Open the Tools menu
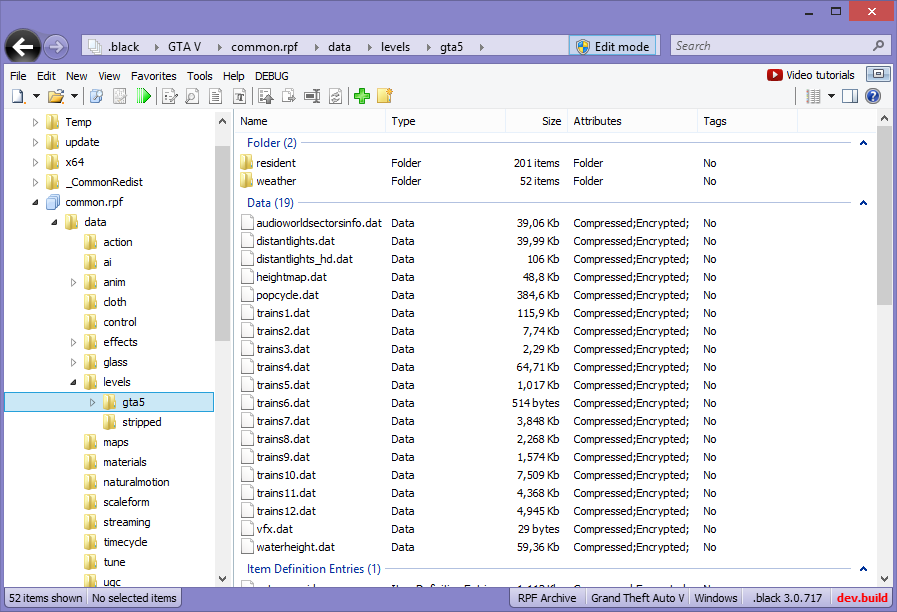Viewport: 897px width, 612px height. tap(200, 76)
